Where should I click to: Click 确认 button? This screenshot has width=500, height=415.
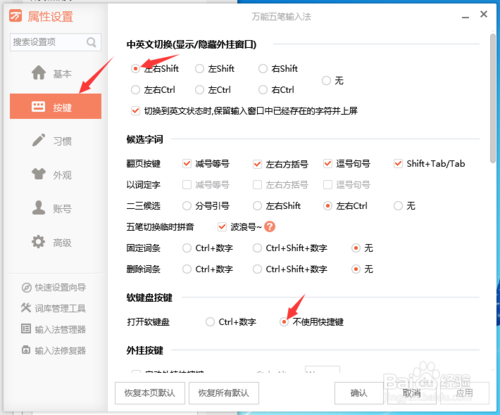(359, 393)
